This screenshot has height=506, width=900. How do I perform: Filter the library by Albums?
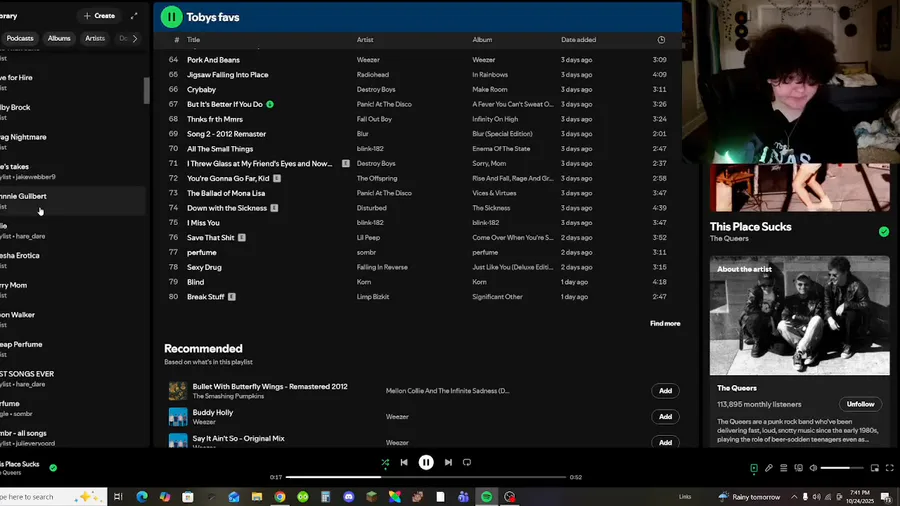tap(59, 38)
